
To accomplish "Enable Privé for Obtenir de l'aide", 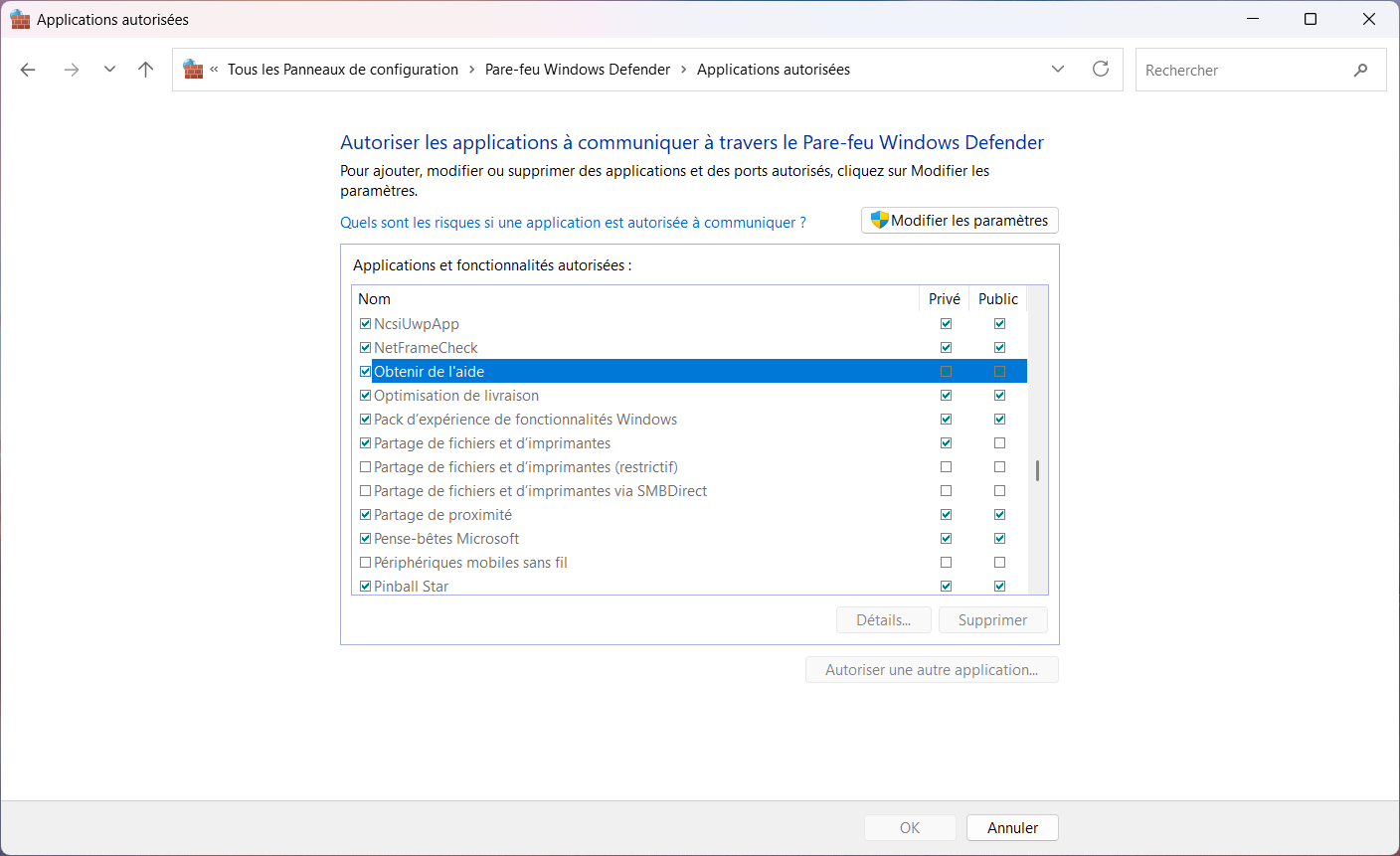I will tap(946, 372).
